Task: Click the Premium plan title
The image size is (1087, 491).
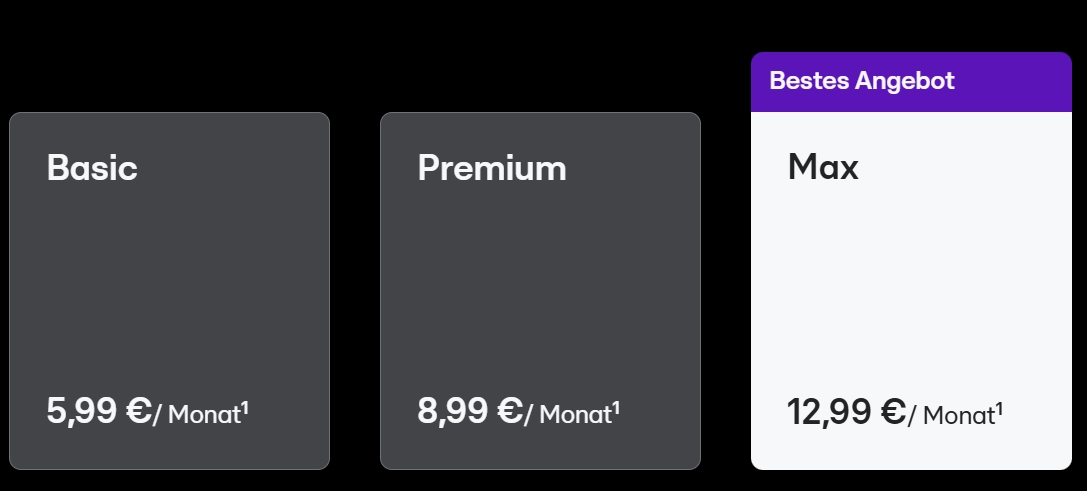Action: point(492,168)
